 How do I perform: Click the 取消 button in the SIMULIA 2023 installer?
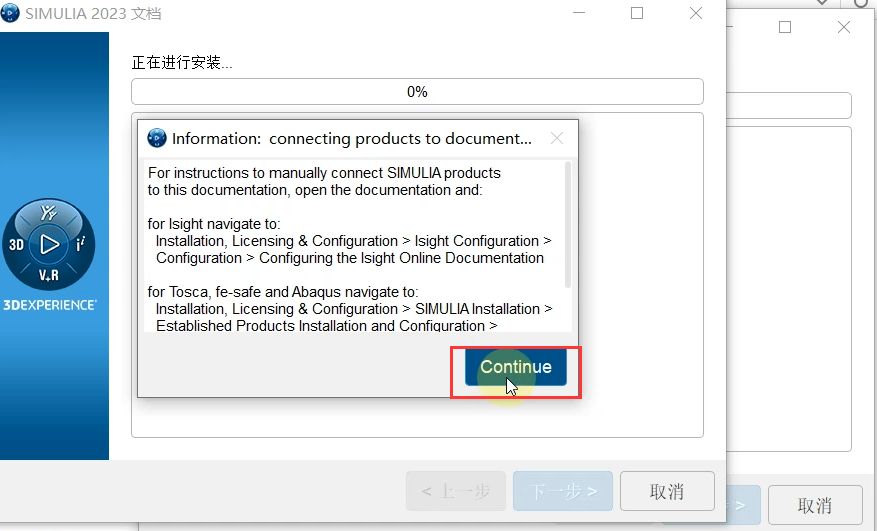(667, 491)
